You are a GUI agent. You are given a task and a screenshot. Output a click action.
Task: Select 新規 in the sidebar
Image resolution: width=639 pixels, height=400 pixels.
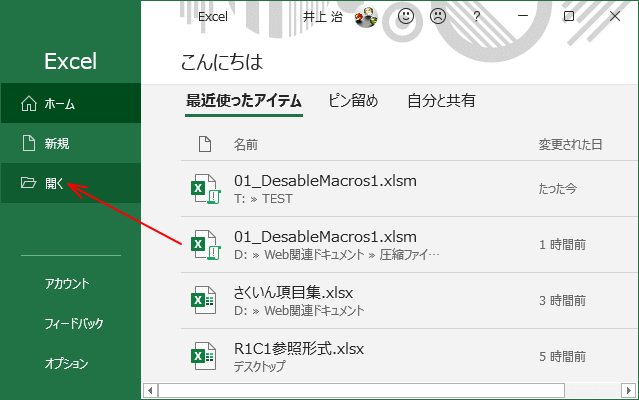point(71,143)
